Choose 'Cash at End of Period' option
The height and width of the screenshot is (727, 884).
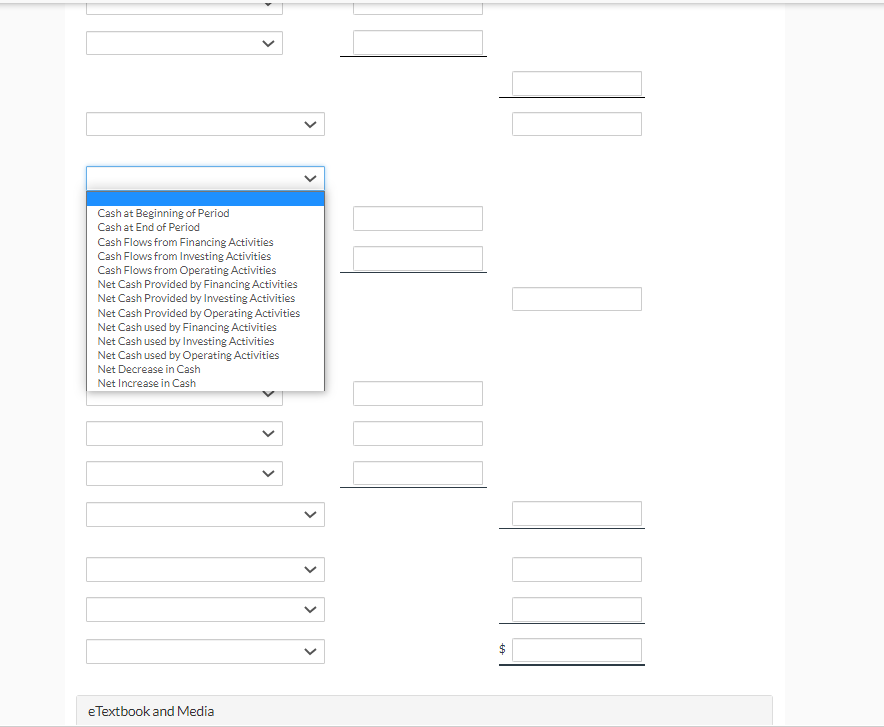(205, 227)
